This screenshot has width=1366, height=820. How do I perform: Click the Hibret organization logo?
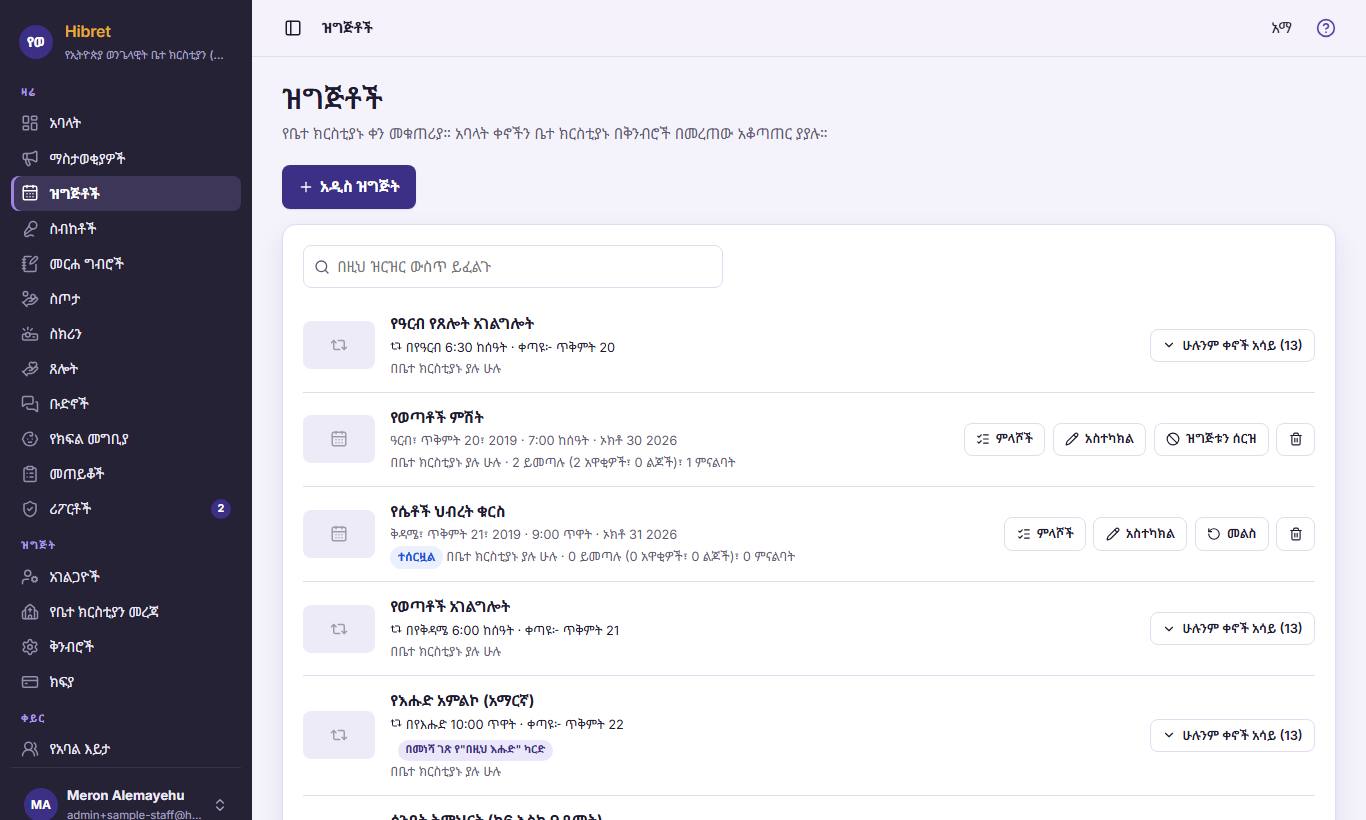(x=37, y=42)
